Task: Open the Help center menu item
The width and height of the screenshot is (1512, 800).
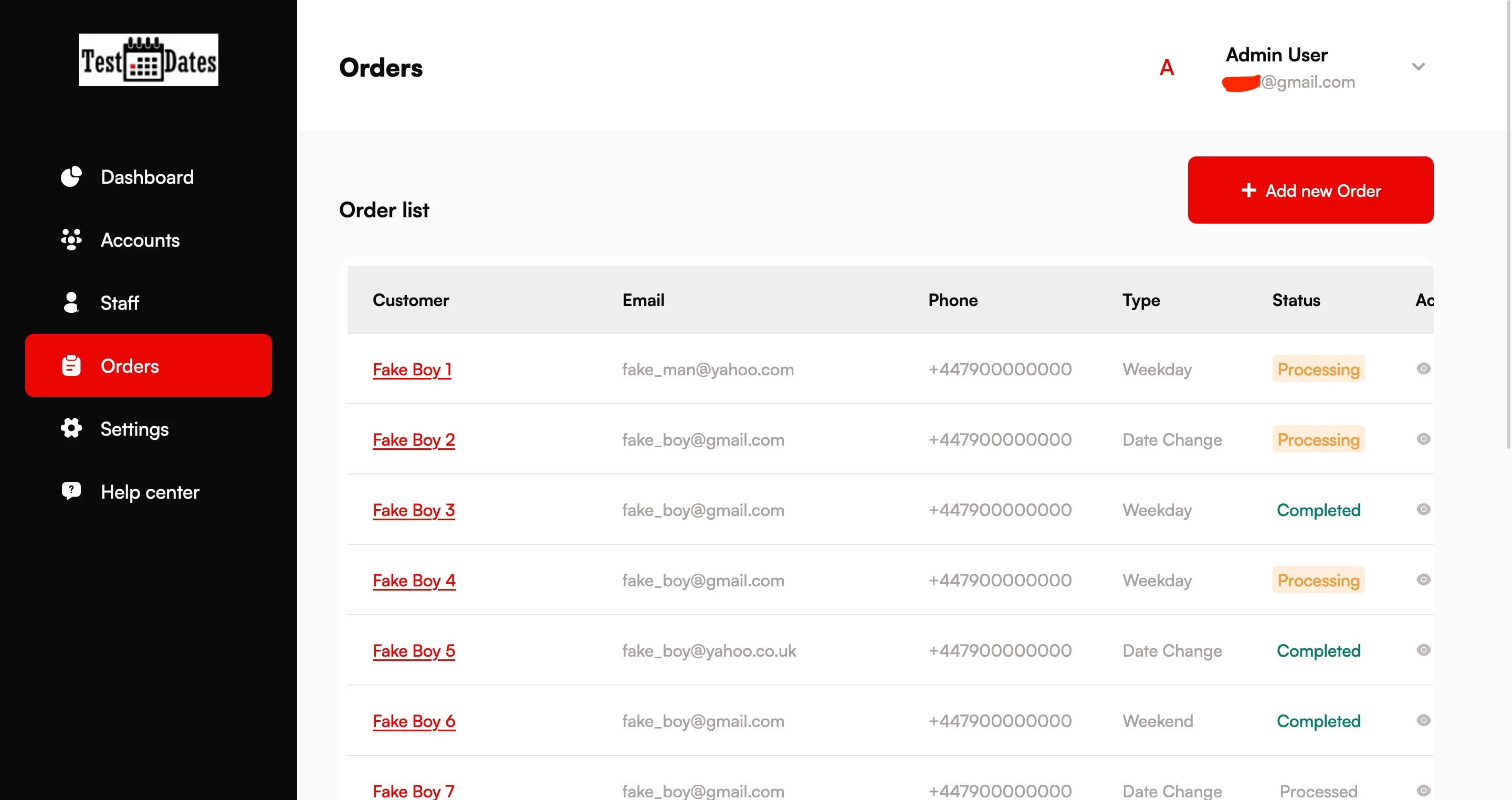Action: pyautogui.click(x=150, y=492)
